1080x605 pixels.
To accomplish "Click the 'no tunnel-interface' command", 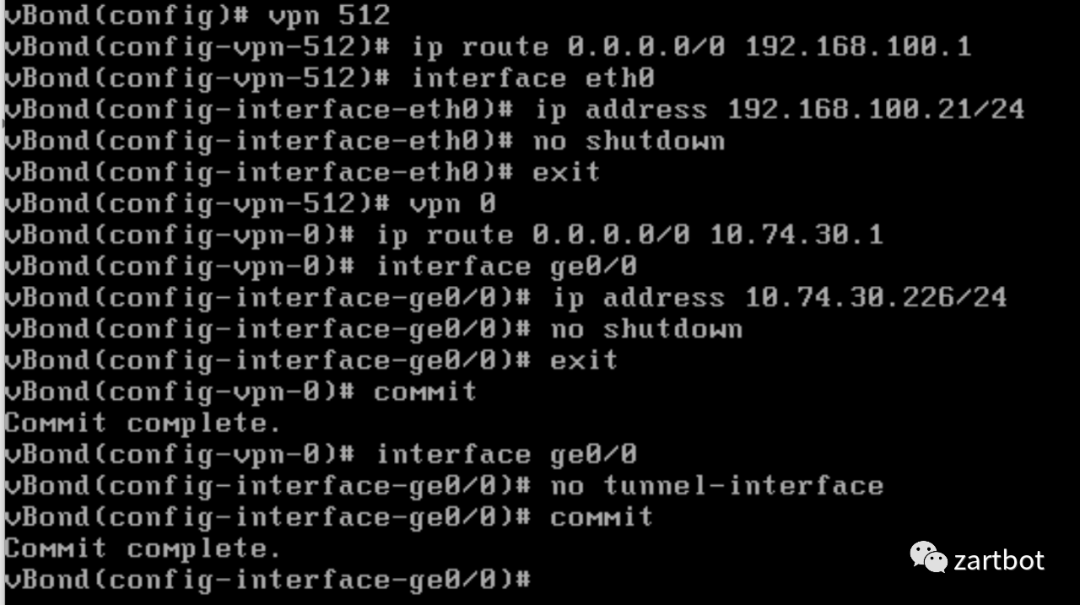I will coord(716,486).
